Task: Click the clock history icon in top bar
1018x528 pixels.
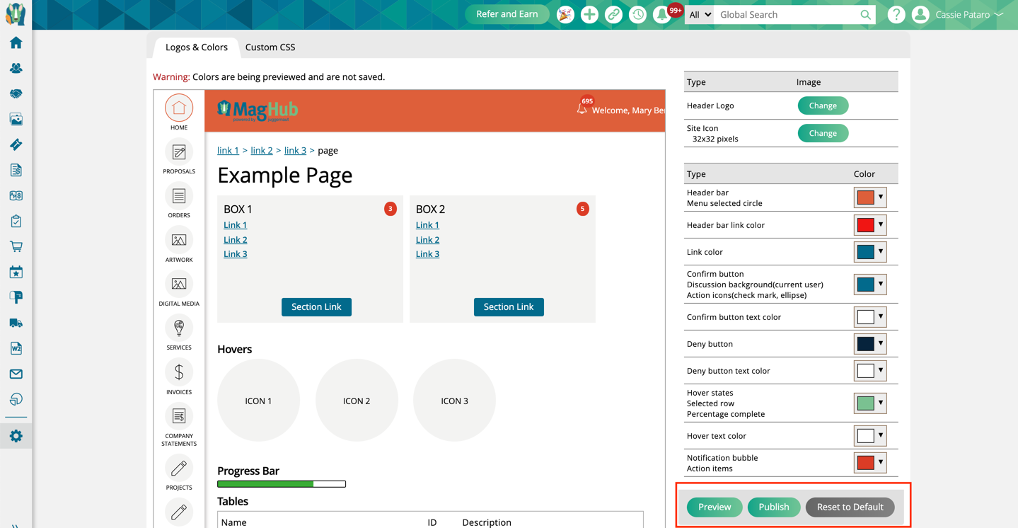Action: click(638, 15)
